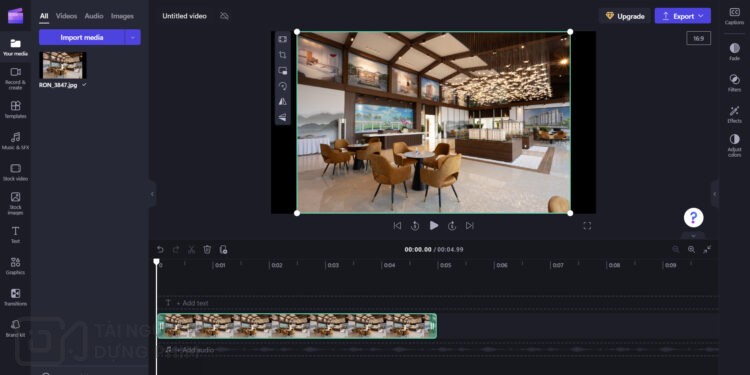This screenshot has height=375, width=750.
Task: Open the Stock video library
Action: click(15, 172)
